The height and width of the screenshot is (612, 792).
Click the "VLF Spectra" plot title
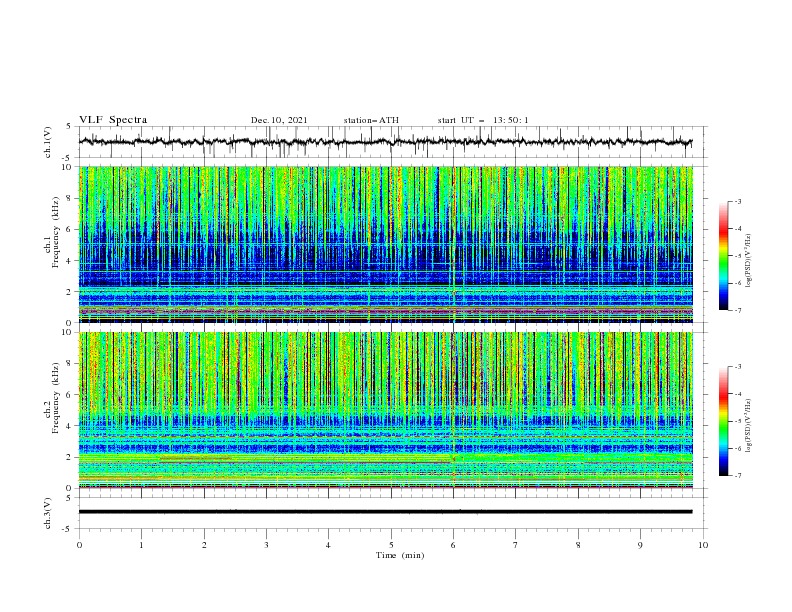(113, 120)
